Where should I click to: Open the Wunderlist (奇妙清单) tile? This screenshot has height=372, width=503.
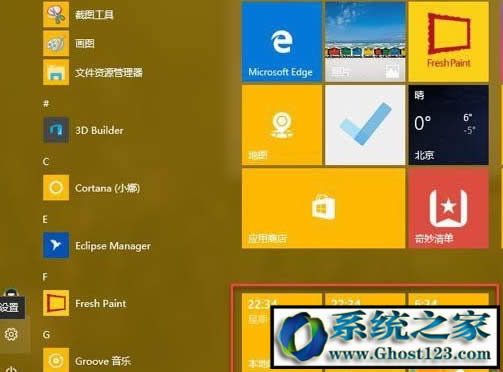448,208
